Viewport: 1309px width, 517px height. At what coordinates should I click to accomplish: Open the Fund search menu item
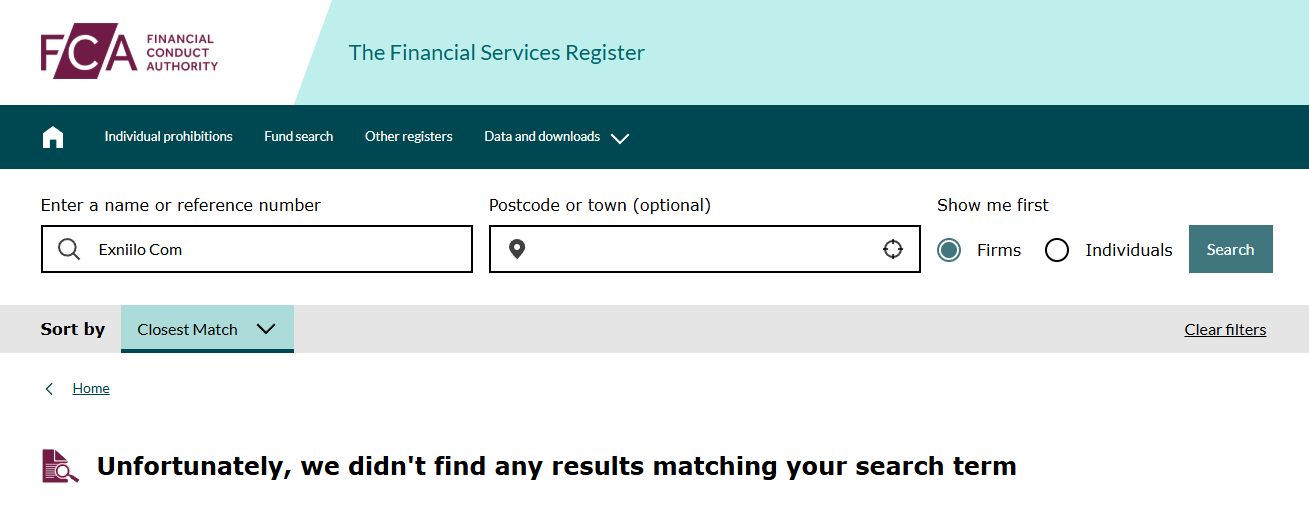[x=299, y=137]
